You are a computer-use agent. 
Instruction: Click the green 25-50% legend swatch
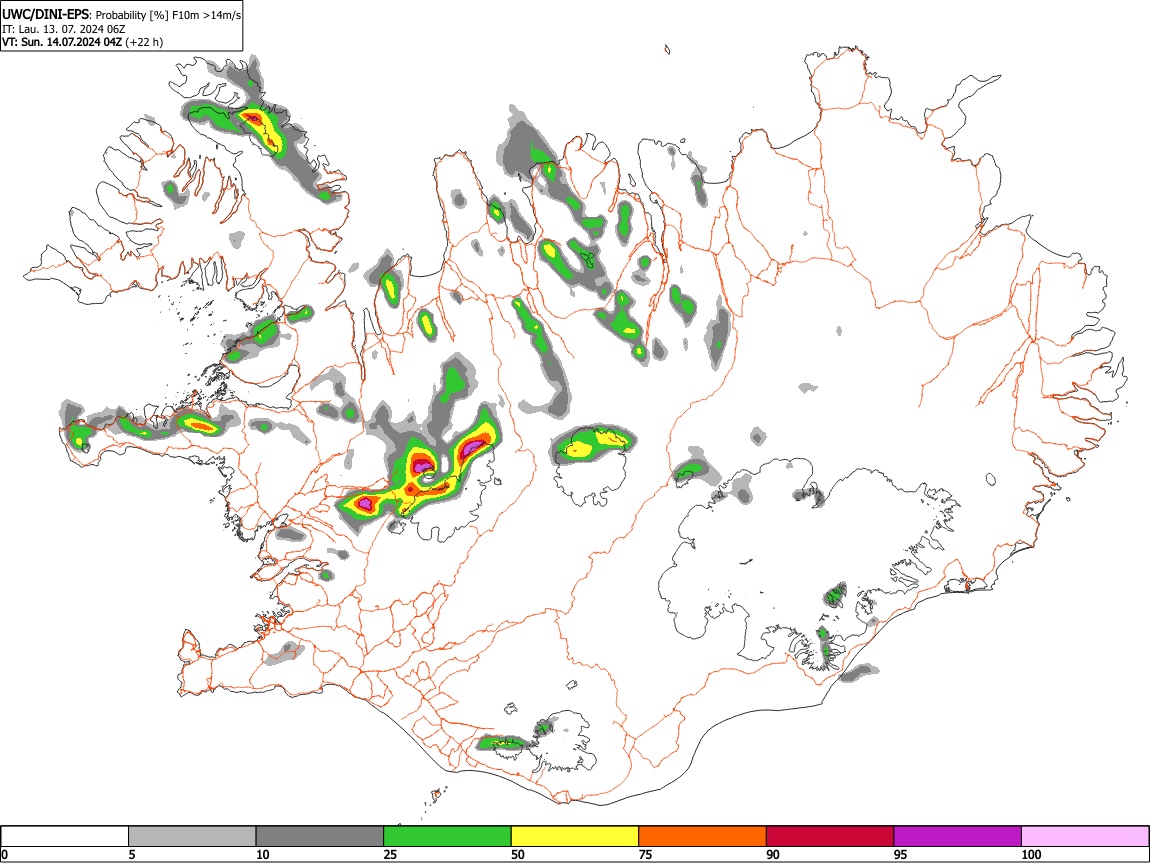[447, 836]
